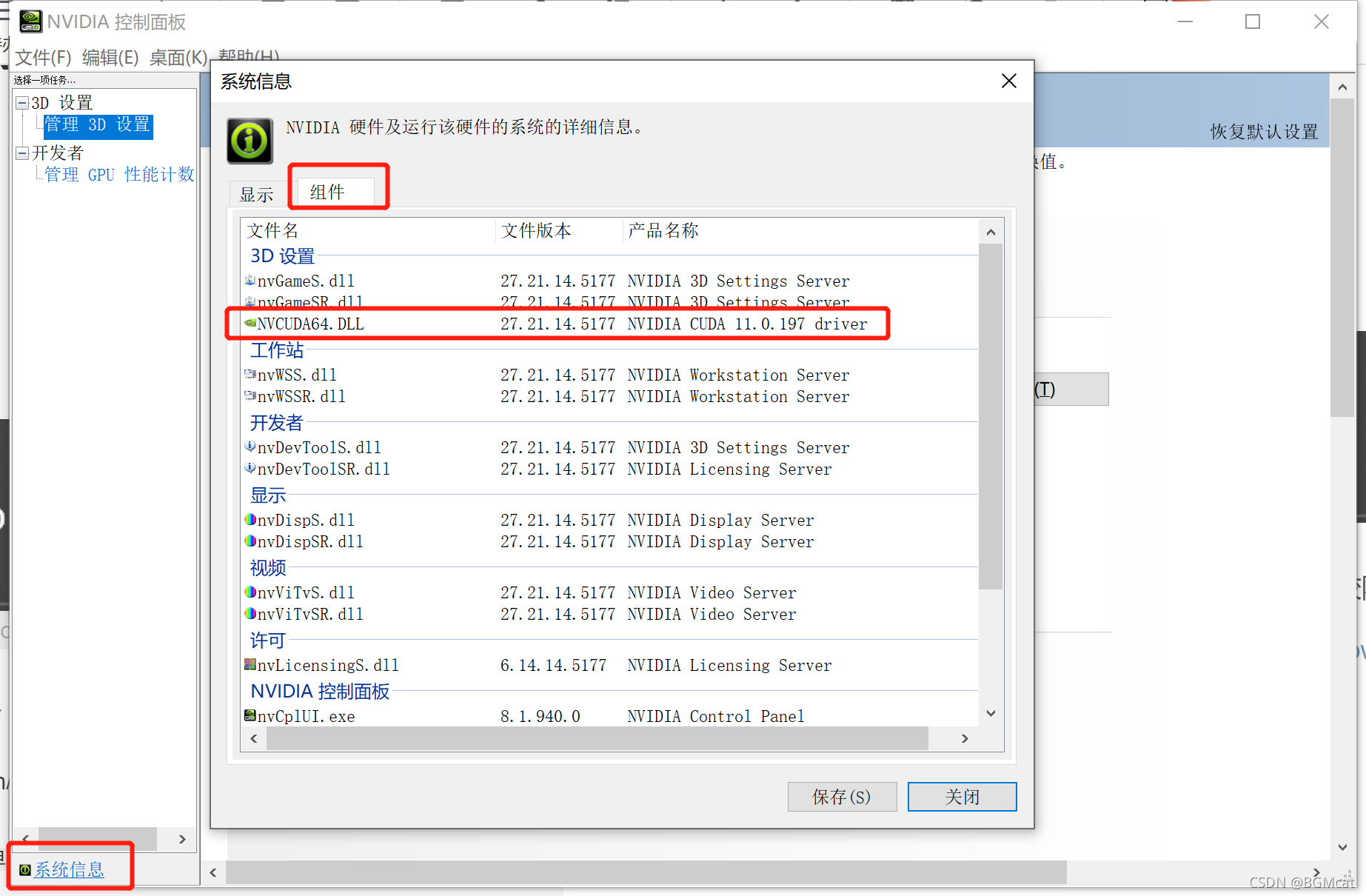The width and height of the screenshot is (1366, 896).
Task: Sort by the 产品名称 column header
Action: coord(800,230)
